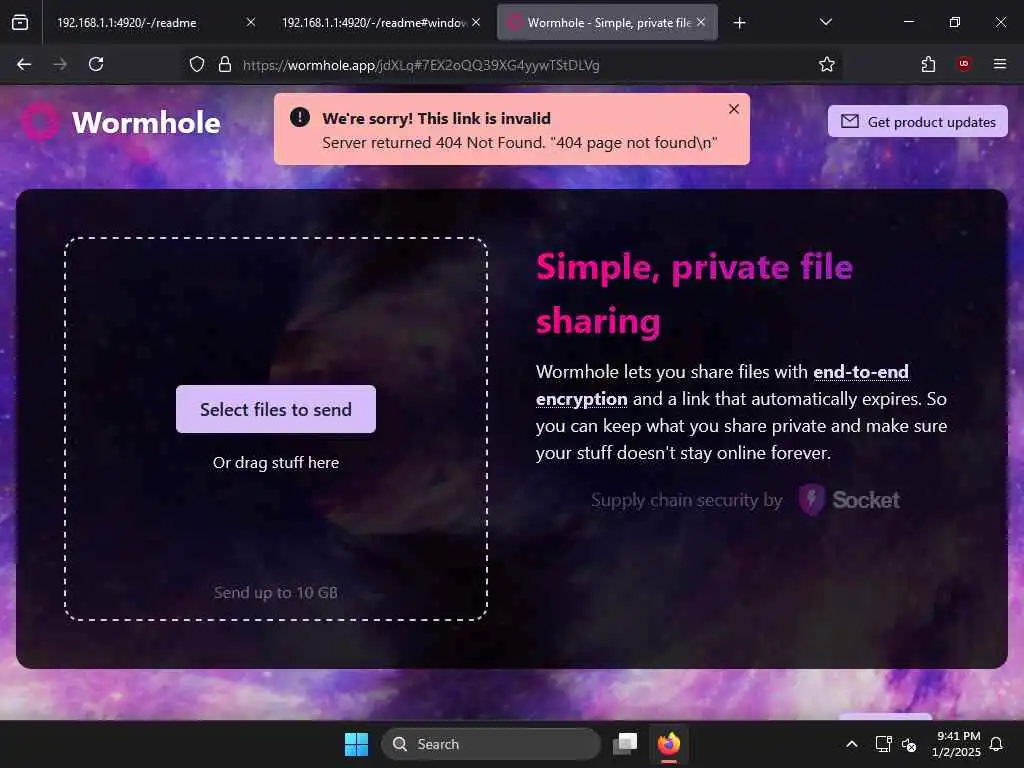This screenshot has width=1024, height=768.
Task: Click the site security padlock icon
Action: tap(225, 64)
